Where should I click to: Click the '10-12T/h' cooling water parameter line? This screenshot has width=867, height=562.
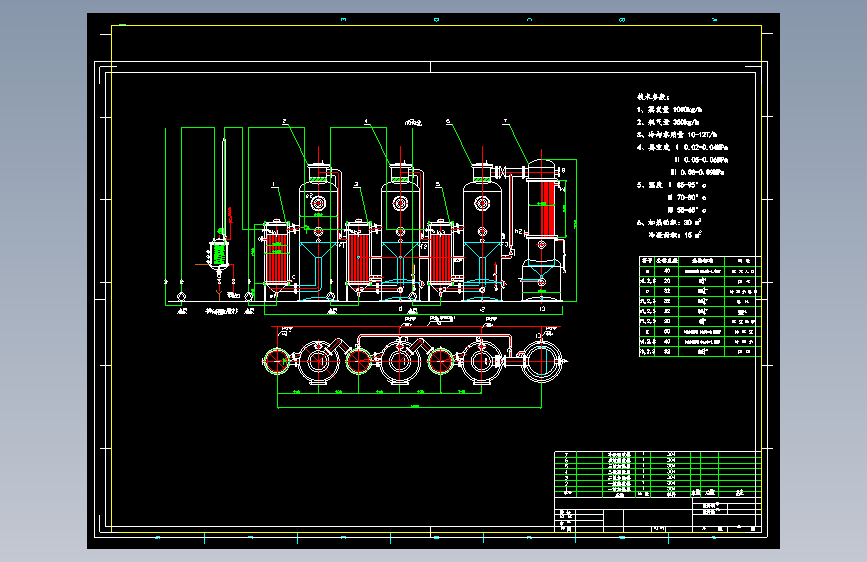click(677, 134)
